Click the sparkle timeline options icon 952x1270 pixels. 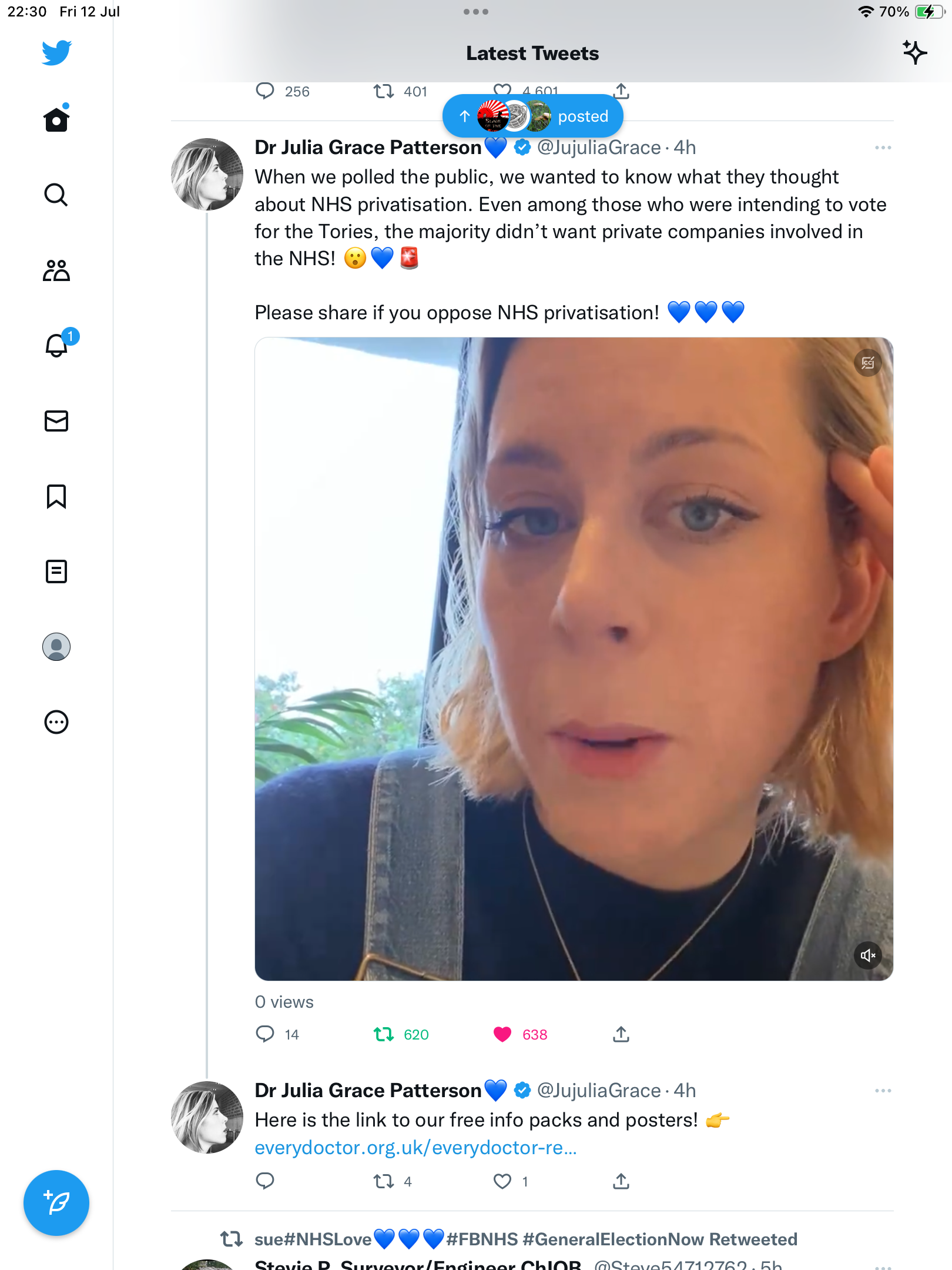click(x=914, y=53)
